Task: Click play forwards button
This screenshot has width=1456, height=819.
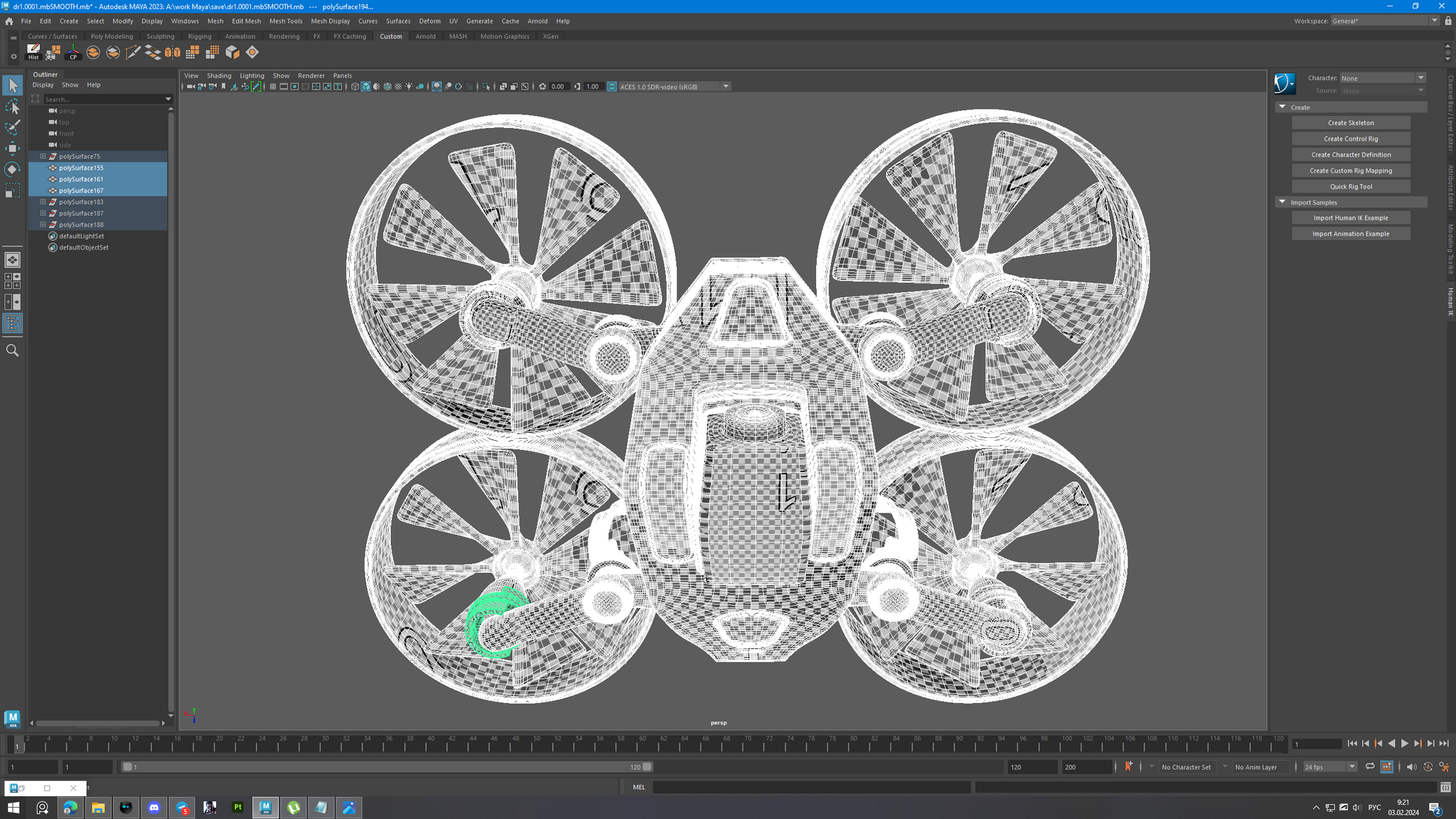Action: [x=1404, y=744]
